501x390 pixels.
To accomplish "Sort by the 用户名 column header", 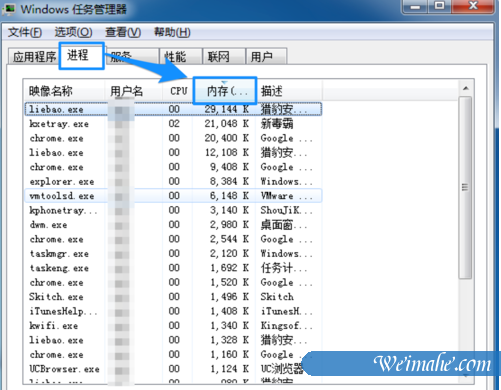I will (x=133, y=91).
